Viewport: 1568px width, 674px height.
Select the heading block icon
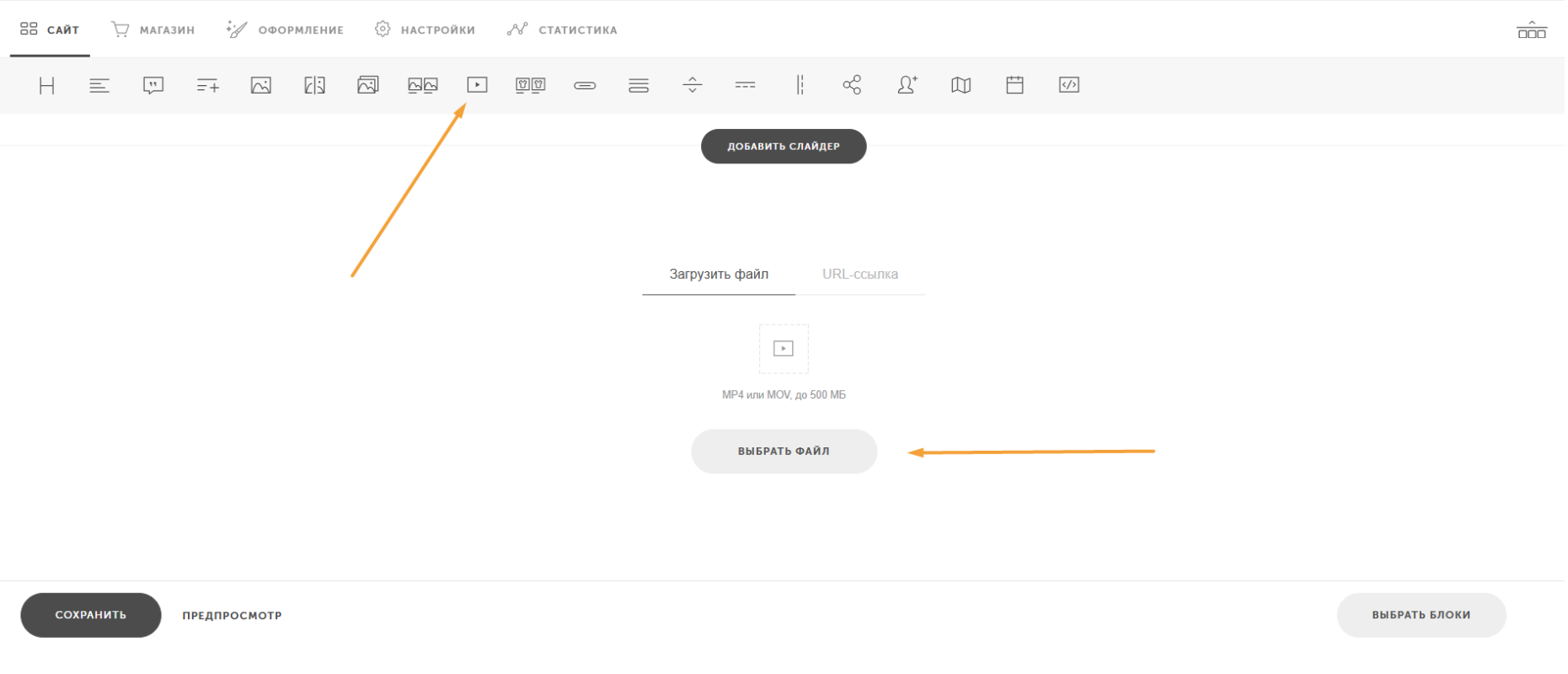tap(47, 85)
